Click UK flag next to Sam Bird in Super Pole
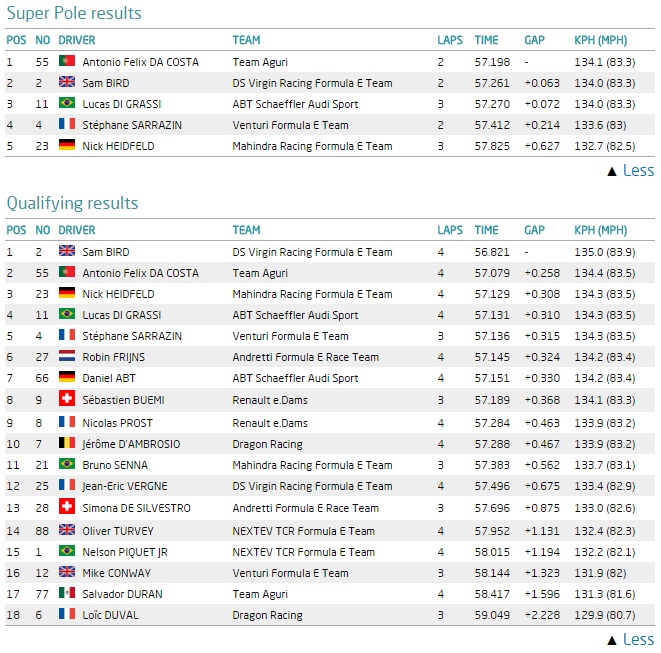This screenshot has height=653, width=661. pyautogui.click(x=67, y=82)
